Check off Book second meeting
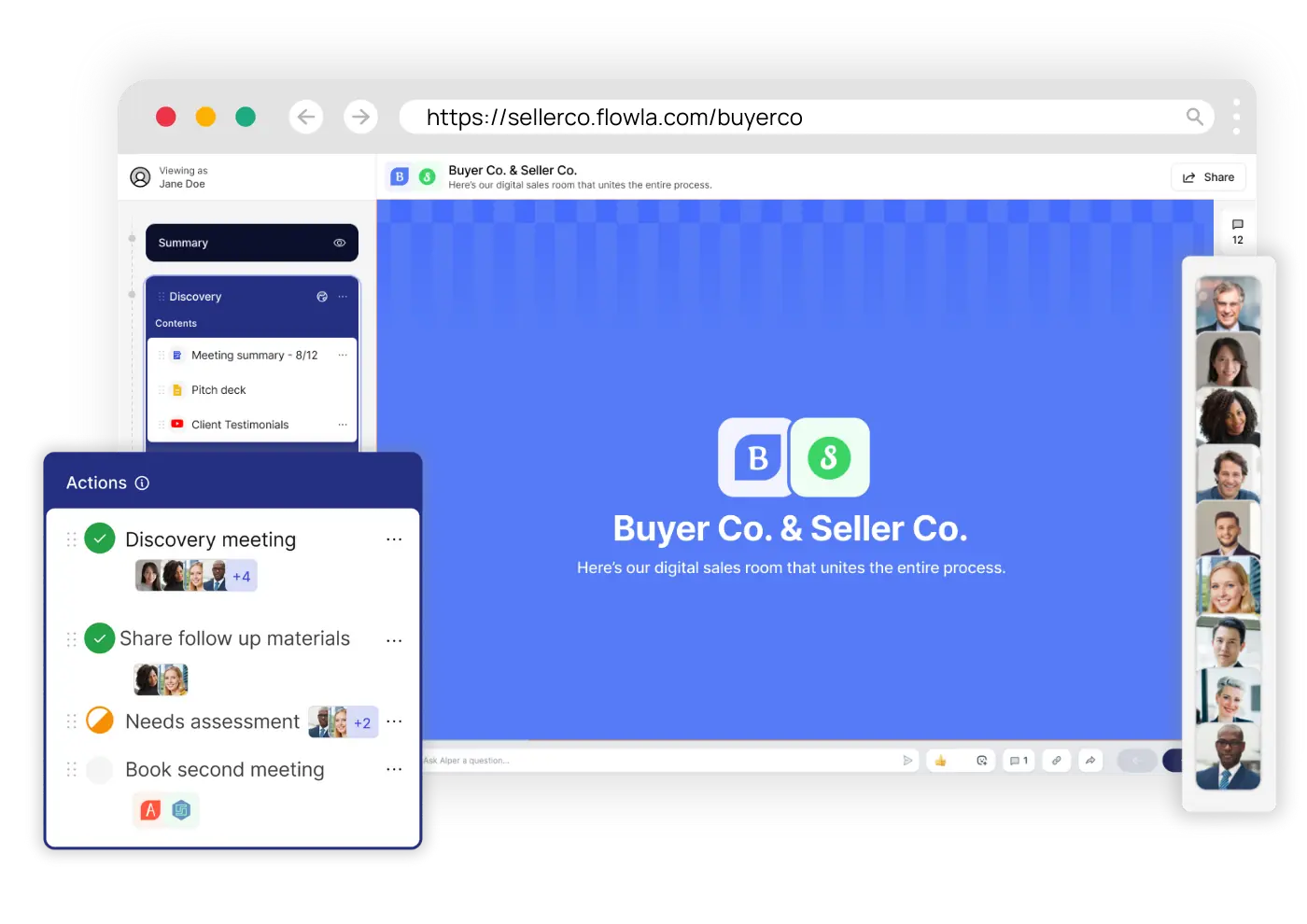The height and width of the screenshot is (924, 1307). (x=100, y=770)
